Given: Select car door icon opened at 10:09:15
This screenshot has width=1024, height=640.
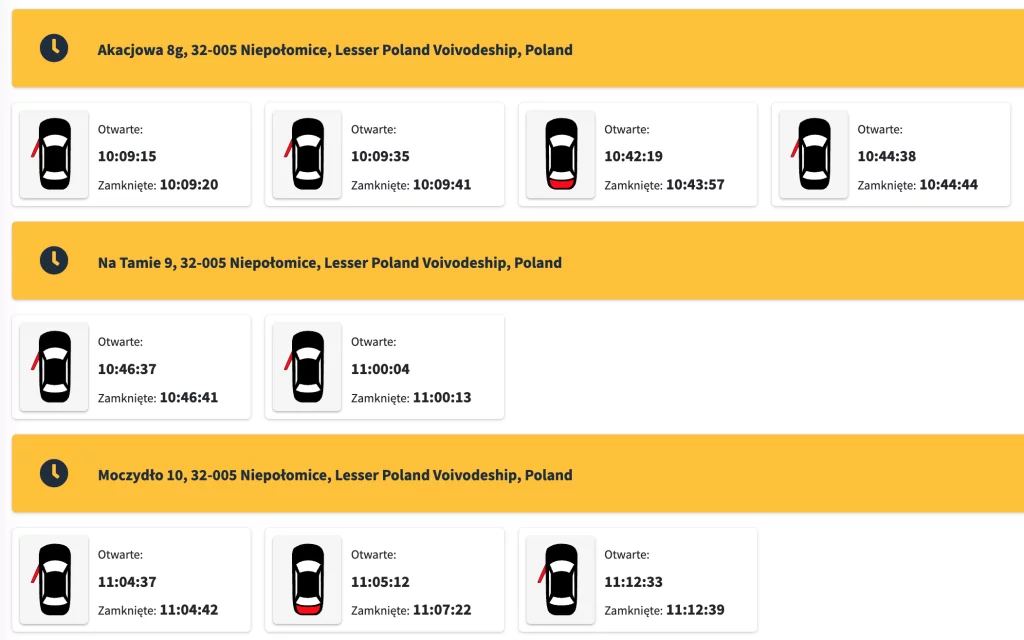Looking at the screenshot, I should (54, 154).
